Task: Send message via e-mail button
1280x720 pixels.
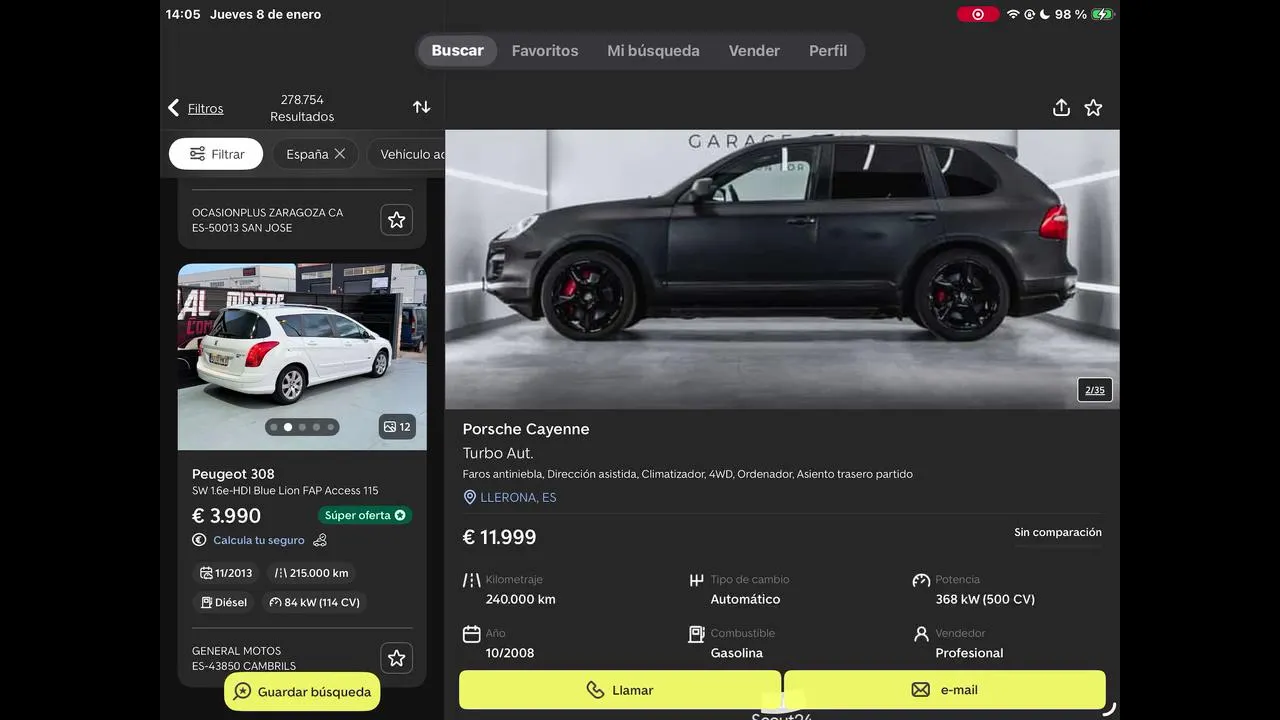Action: 945,690
